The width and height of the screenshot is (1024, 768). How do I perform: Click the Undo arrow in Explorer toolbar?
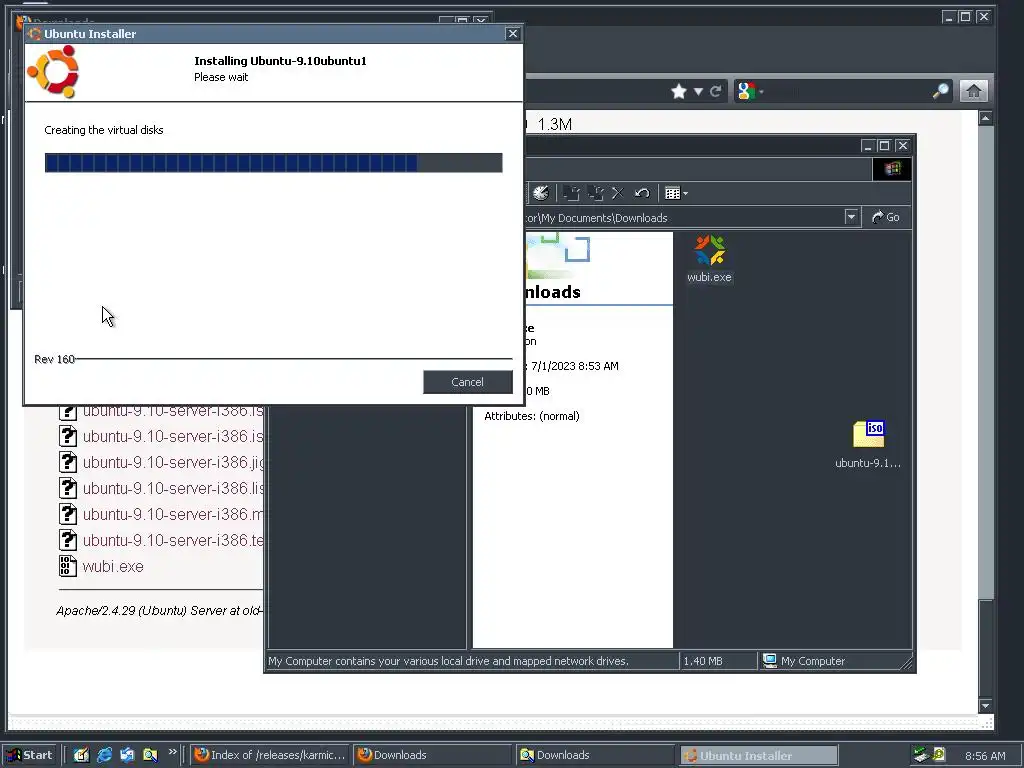pos(642,193)
